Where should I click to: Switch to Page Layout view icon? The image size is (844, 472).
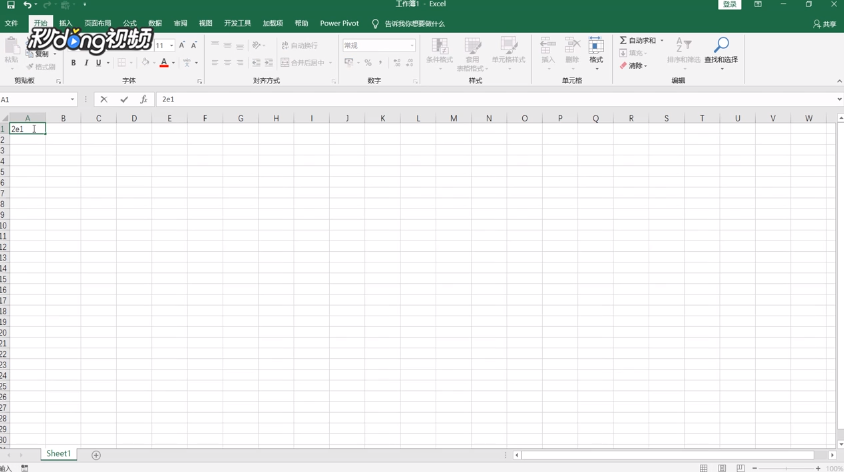[x=722, y=468]
